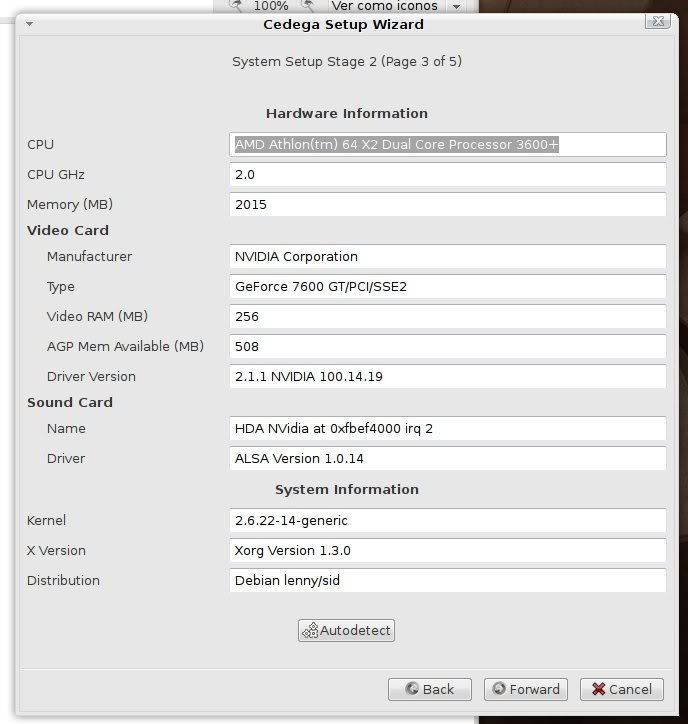The width and height of the screenshot is (688, 724).
Task: Cancel the Cedega Setup Wizard
Action: coord(622,689)
